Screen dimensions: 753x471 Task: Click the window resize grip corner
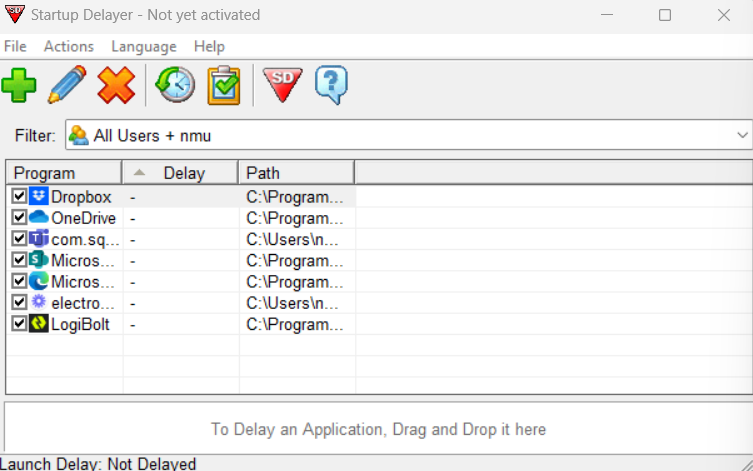[746, 464]
